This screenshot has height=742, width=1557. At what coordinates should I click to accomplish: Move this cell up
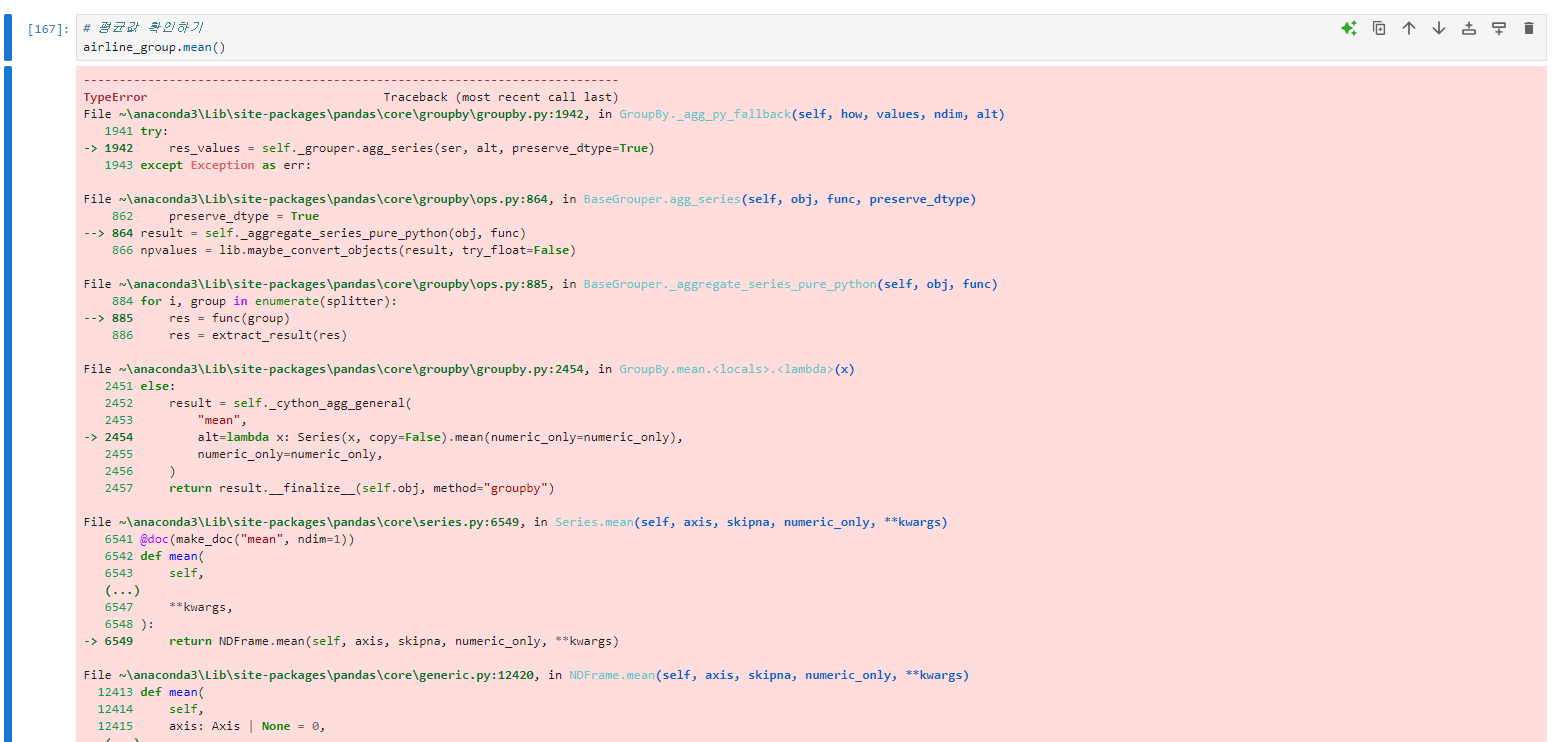click(x=1409, y=29)
